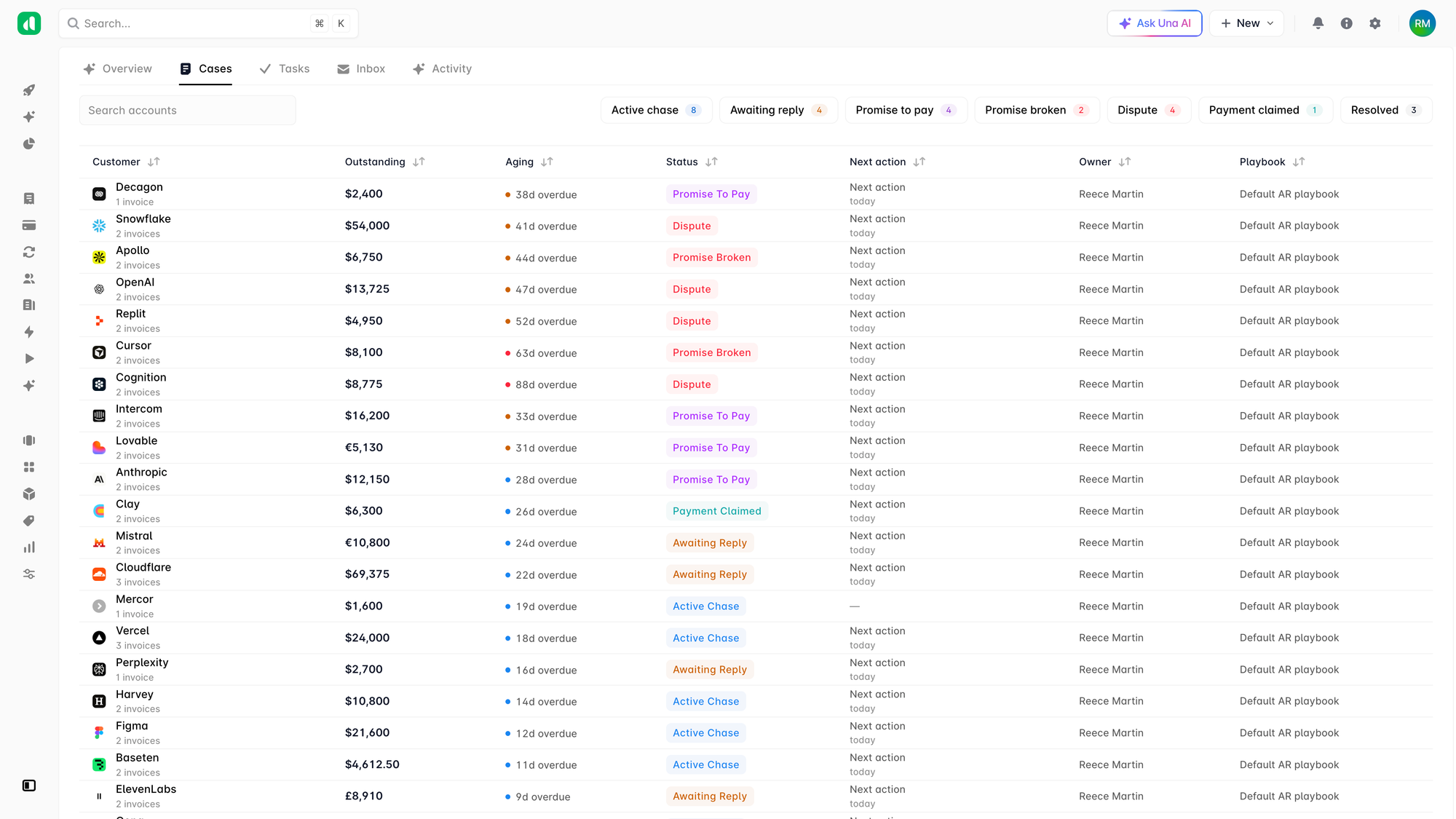The image size is (1456, 819).
Task: Click the sparkle icon just below the rocket
Action: tap(29, 116)
